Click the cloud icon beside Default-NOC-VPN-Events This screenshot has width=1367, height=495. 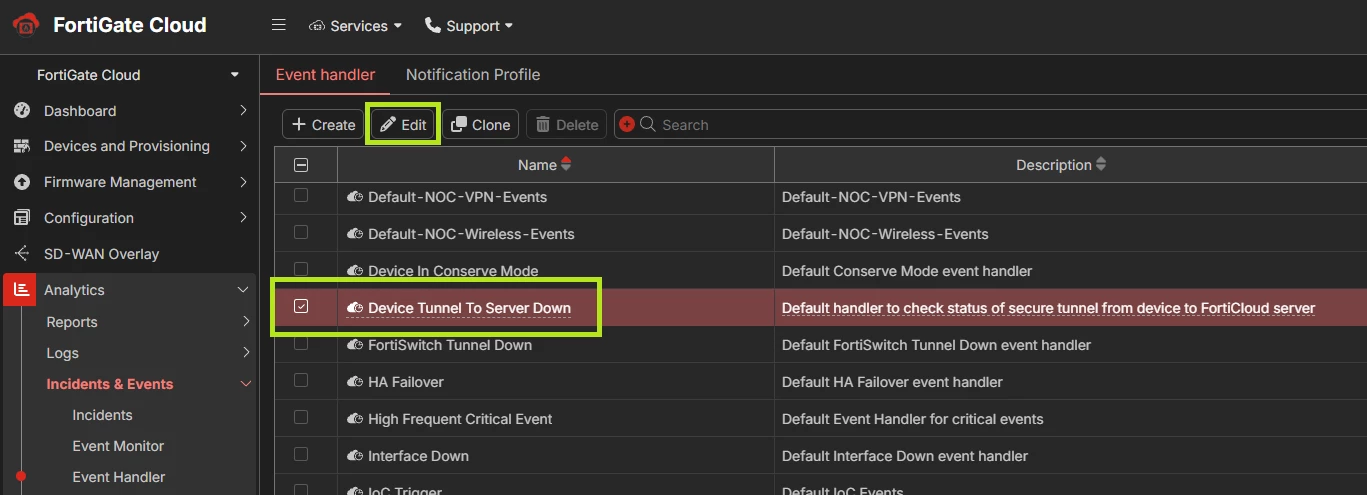click(x=355, y=197)
